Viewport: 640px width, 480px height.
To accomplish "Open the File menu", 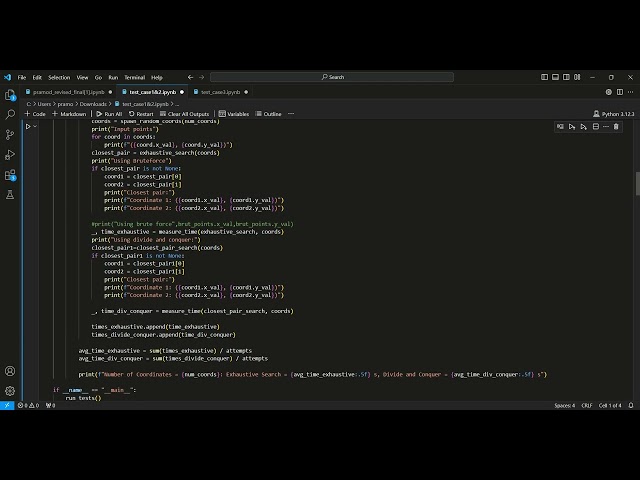I will [22, 78].
